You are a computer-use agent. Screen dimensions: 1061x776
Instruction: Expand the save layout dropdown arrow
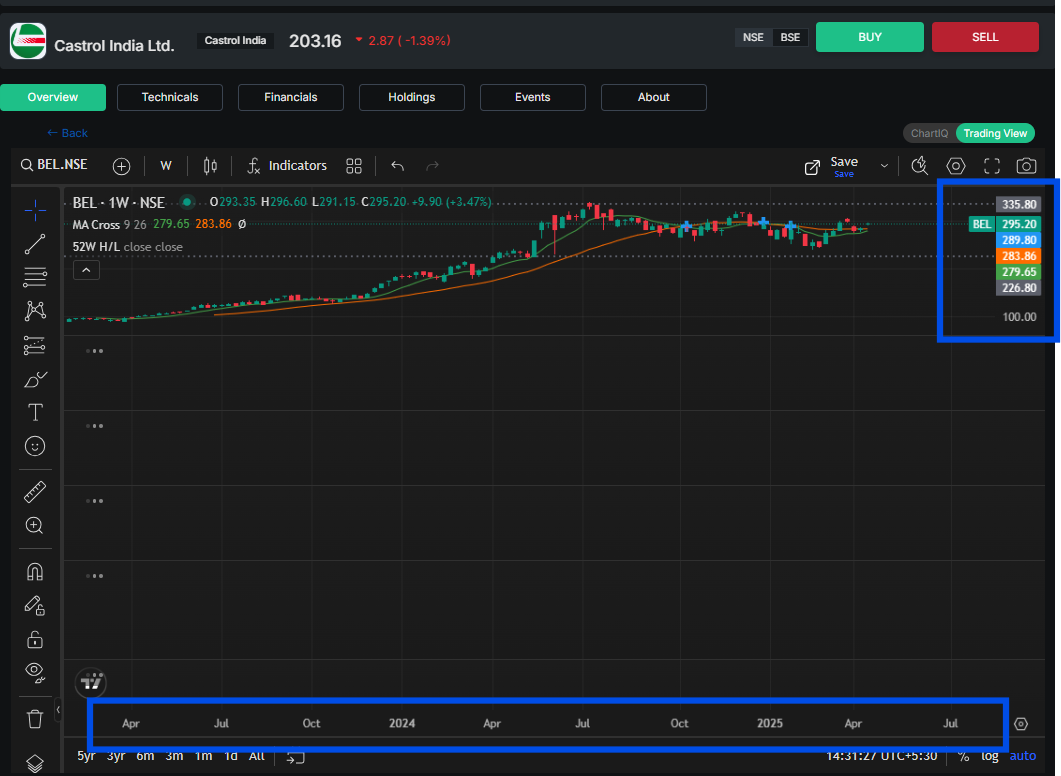884,166
